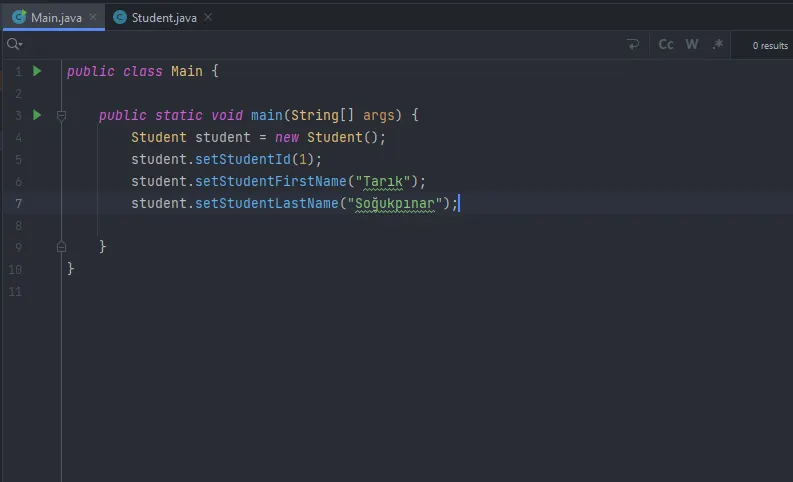This screenshot has width=793, height=482.
Task: Click the void keyword on line 3
Action: [x=227, y=115]
